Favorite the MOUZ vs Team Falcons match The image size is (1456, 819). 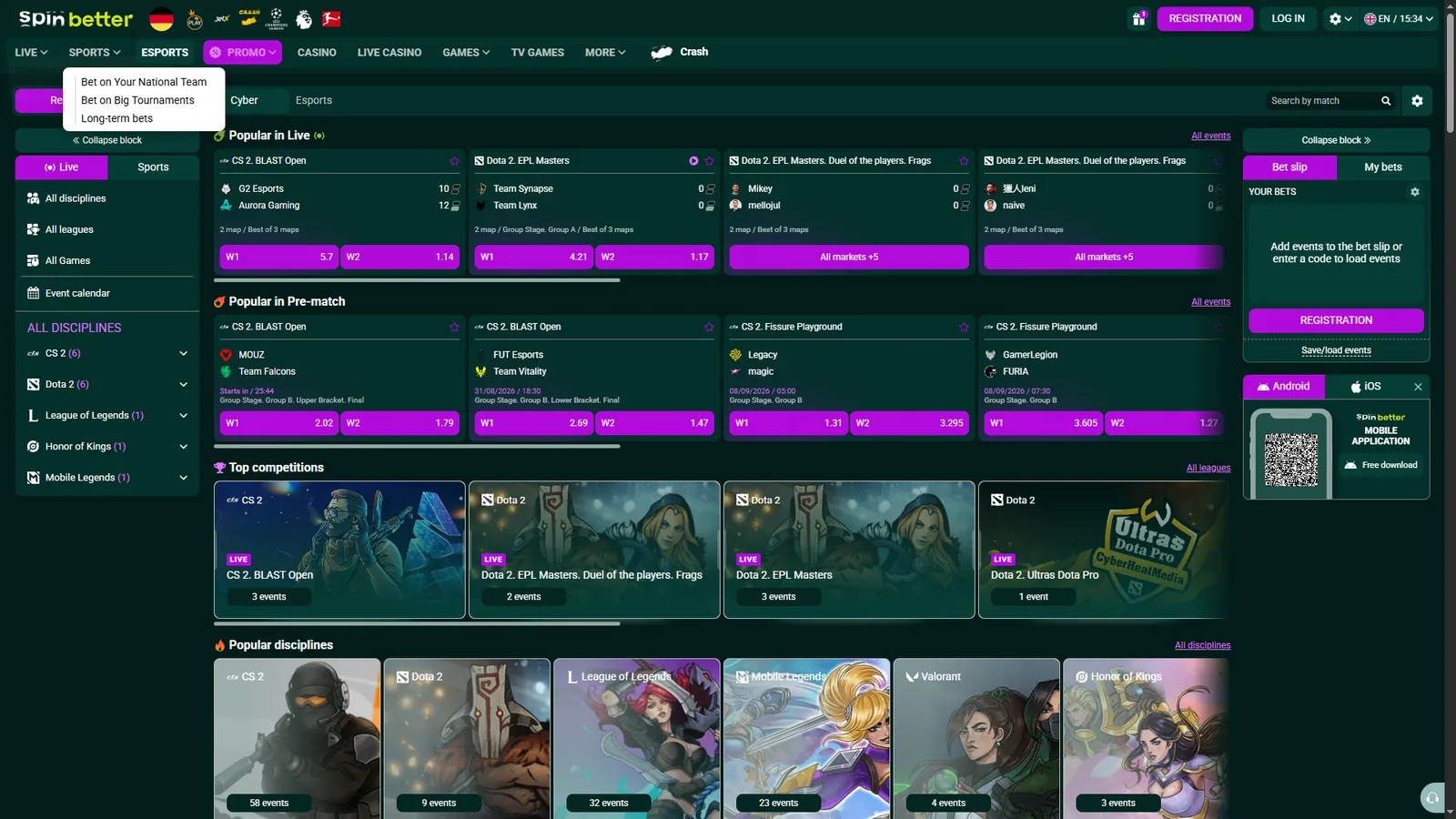[454, 327]
